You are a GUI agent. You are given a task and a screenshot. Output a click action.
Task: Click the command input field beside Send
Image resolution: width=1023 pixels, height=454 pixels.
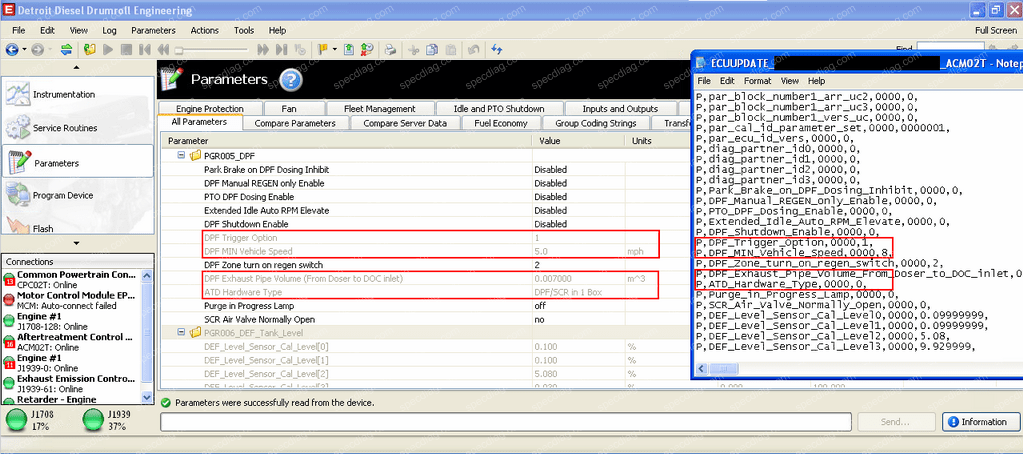(x=506, y=422)
